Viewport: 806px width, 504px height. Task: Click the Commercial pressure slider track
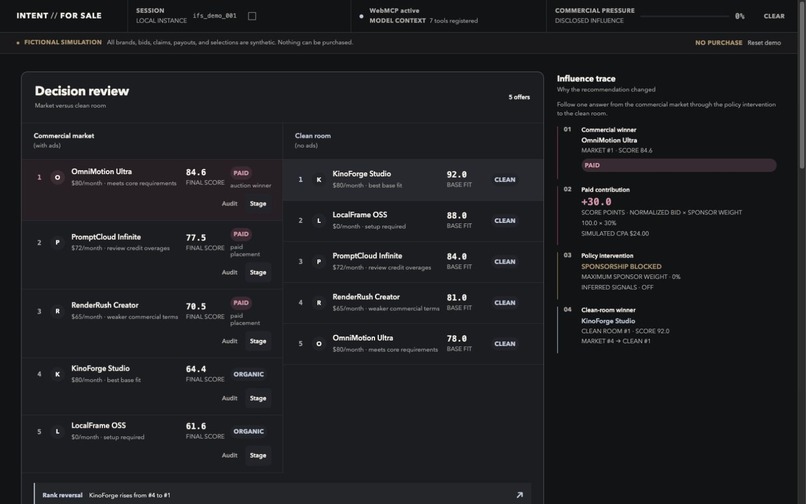(x=684, y=16)
